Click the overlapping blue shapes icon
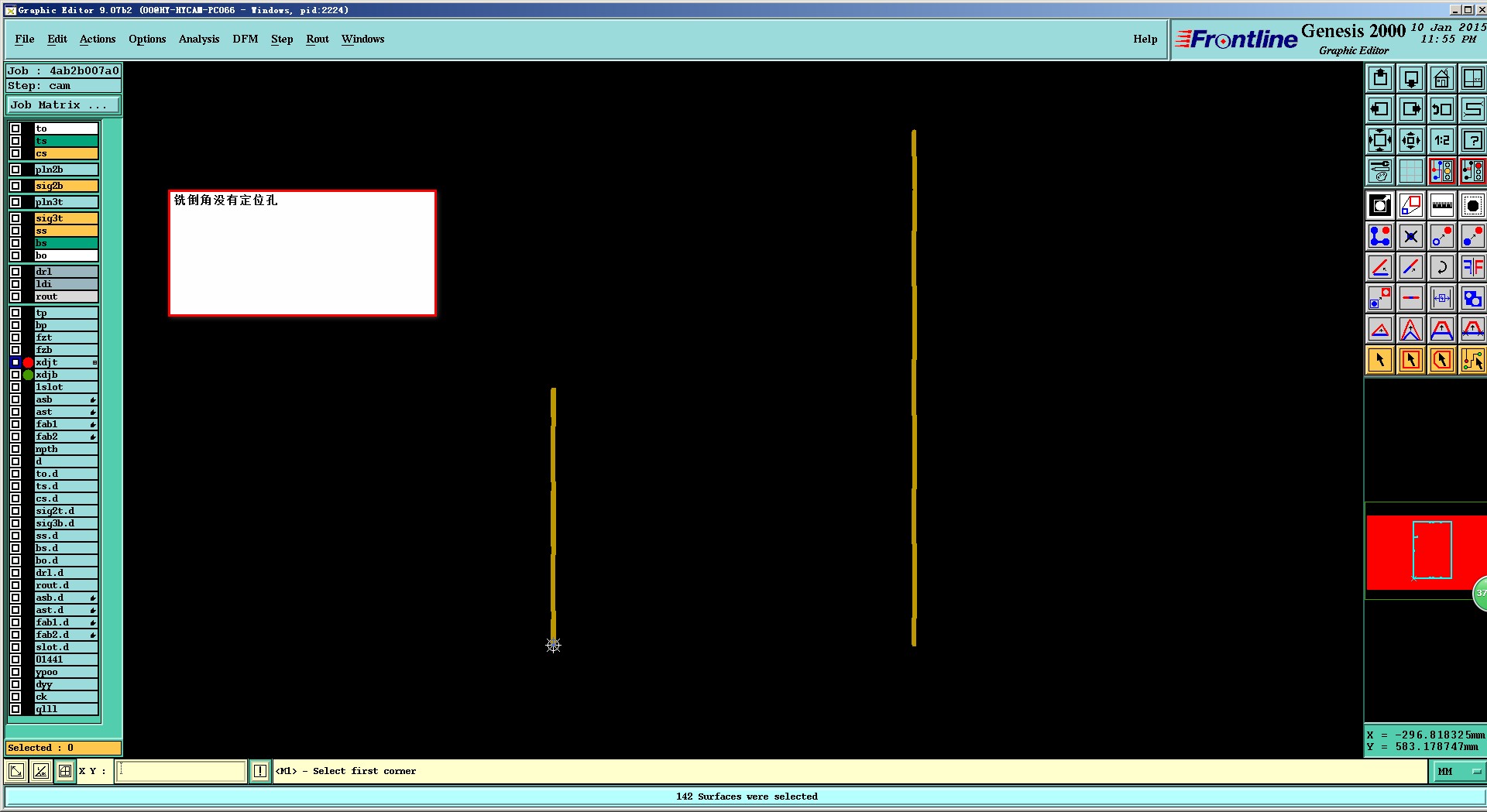 coord(1472,298)
